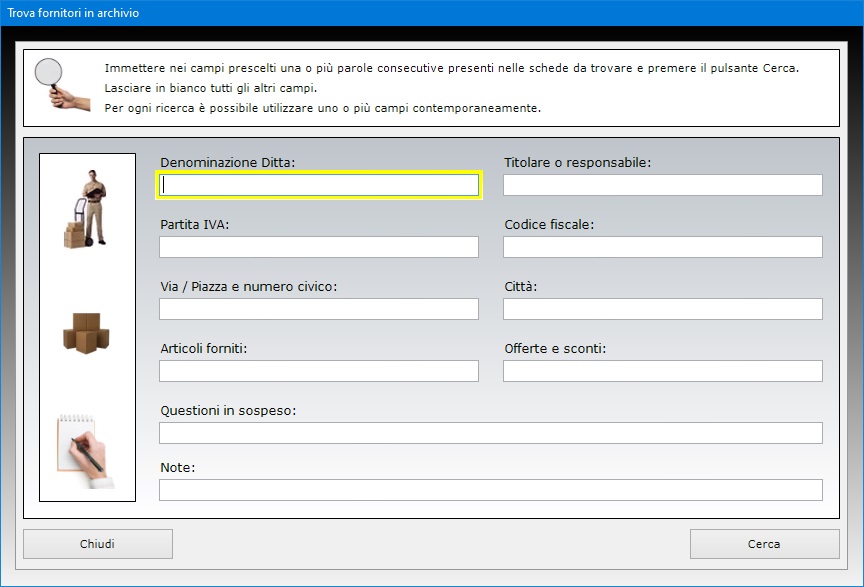The height and width of the screenshot is (587, 864).
Task: Click the Articoli forniti label
Action: [204, 348]
